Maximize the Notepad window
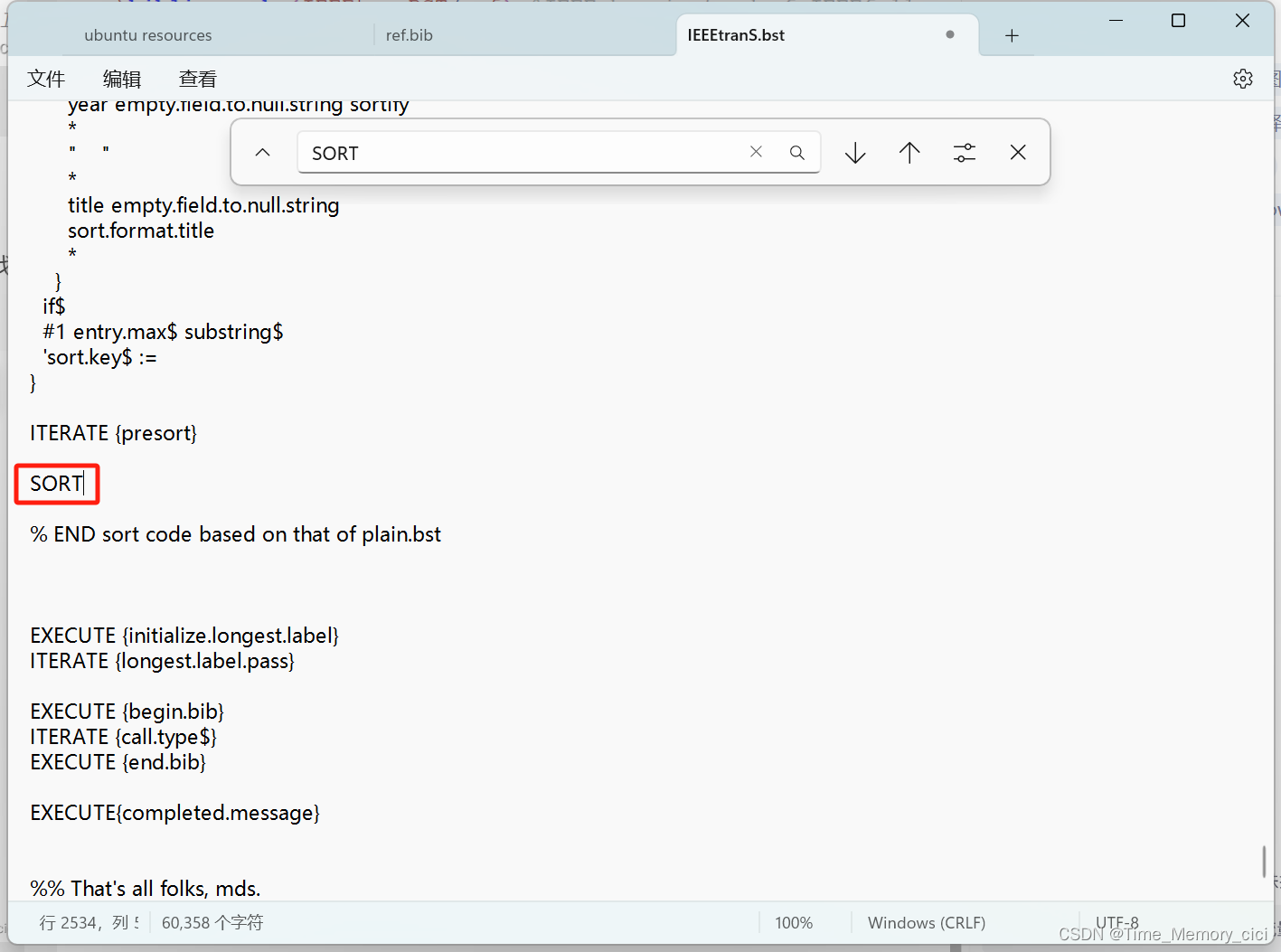This screenshot has width=1281, height=952. click(x=1178, y=20)
